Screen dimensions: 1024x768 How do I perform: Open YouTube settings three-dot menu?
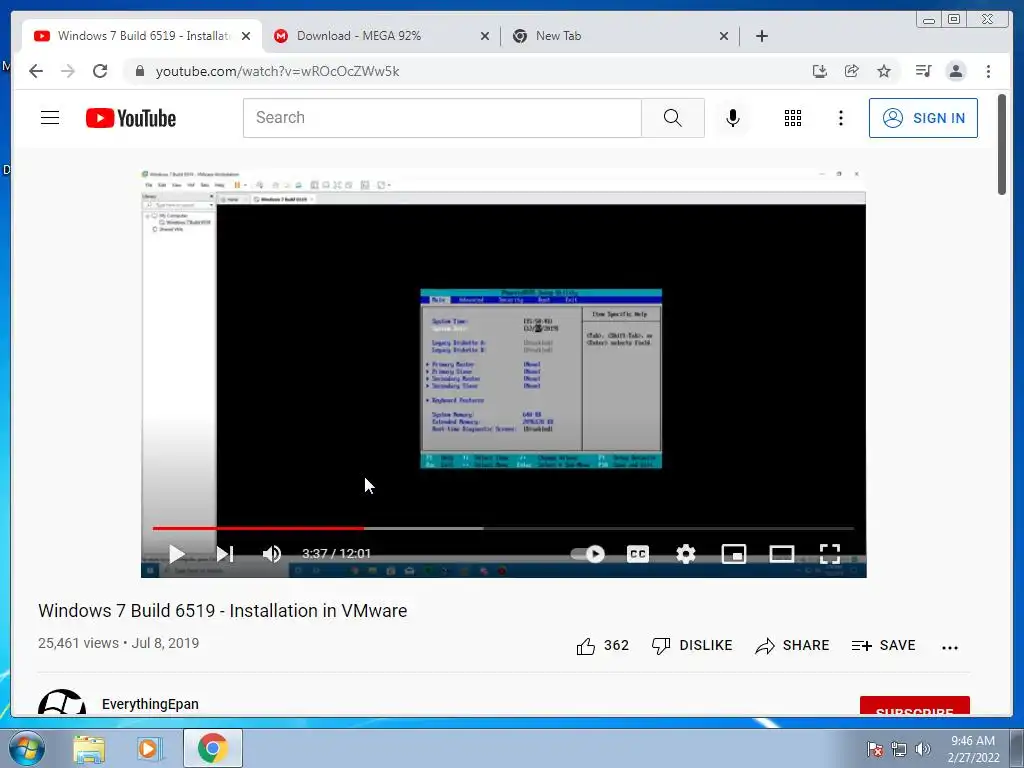840,118
